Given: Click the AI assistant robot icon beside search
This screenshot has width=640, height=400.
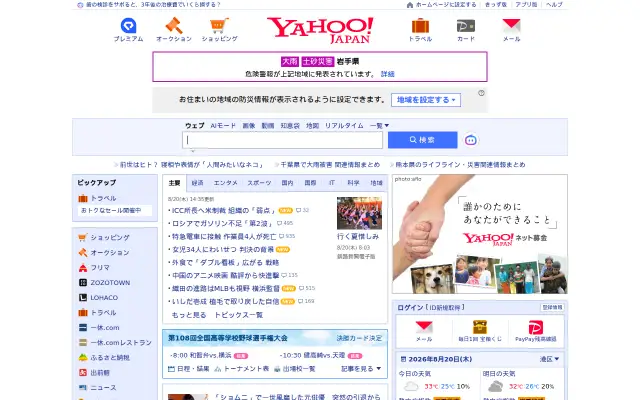Looking at the screenshot, I should [471, 140].
